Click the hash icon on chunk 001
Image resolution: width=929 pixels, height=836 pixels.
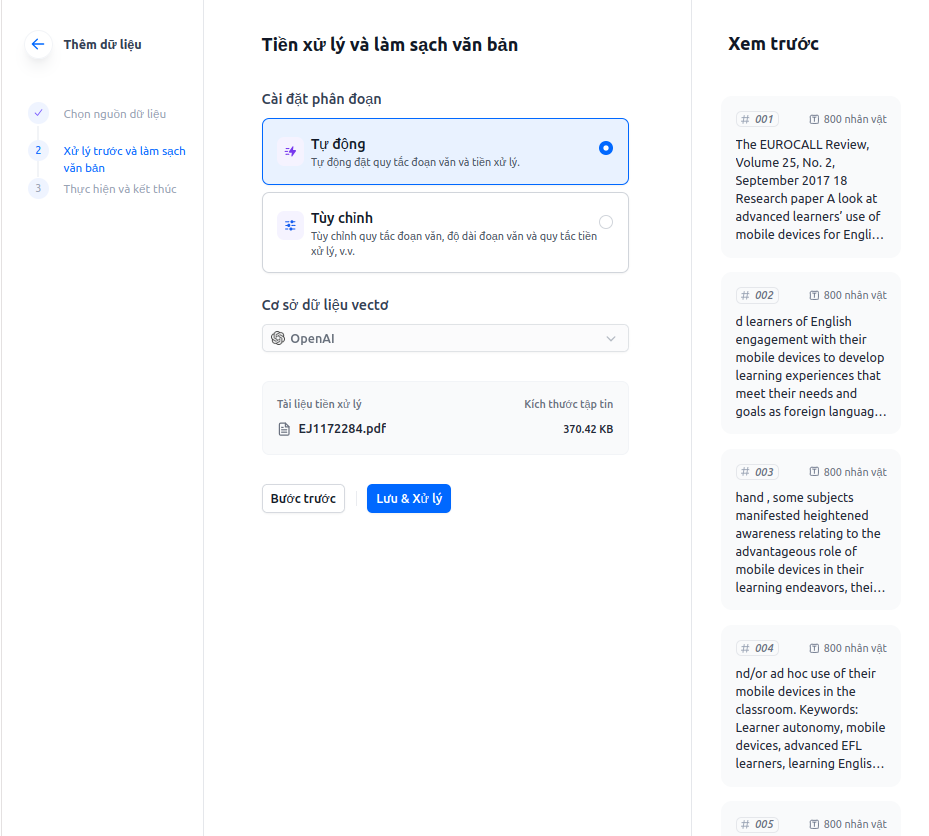[745, 119]
